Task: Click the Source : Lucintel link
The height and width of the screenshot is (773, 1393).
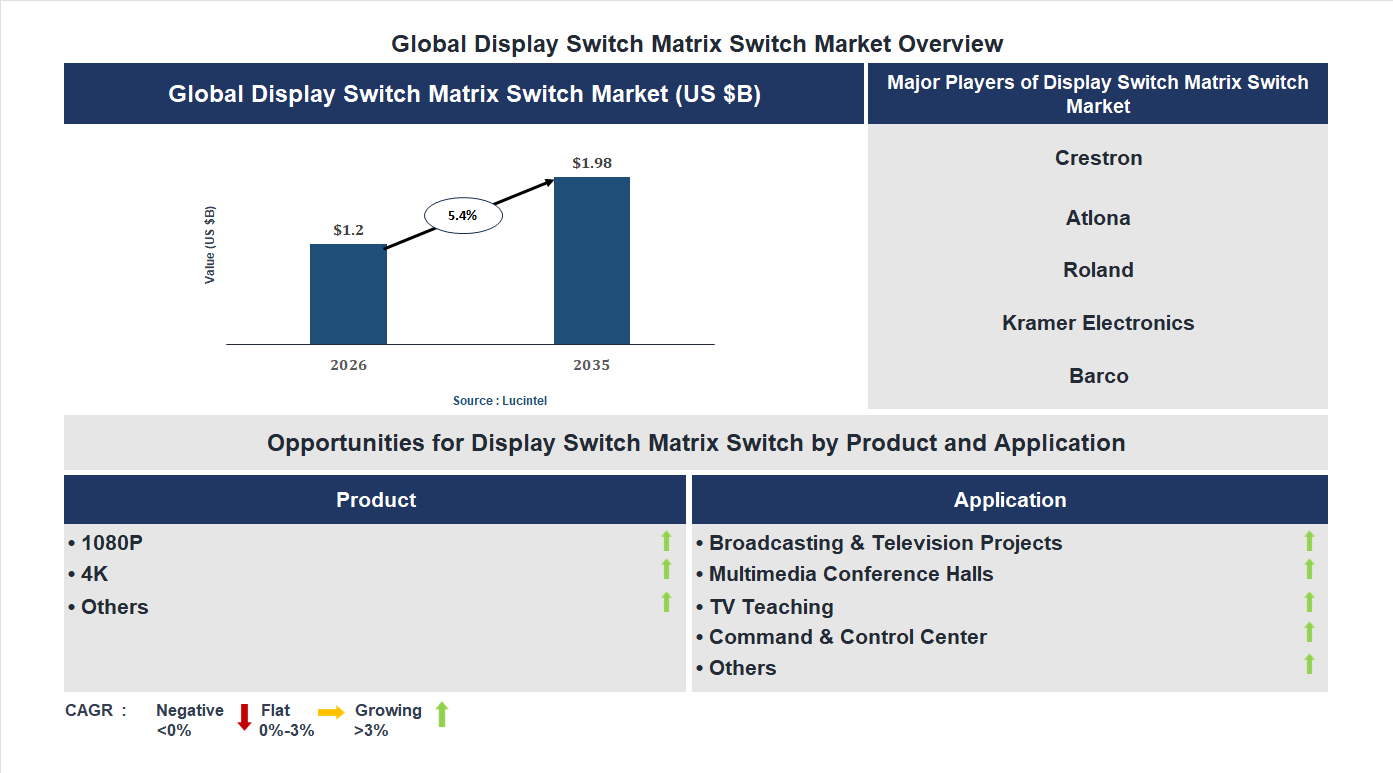Action: pyautogui.click(x=498, y=400)
